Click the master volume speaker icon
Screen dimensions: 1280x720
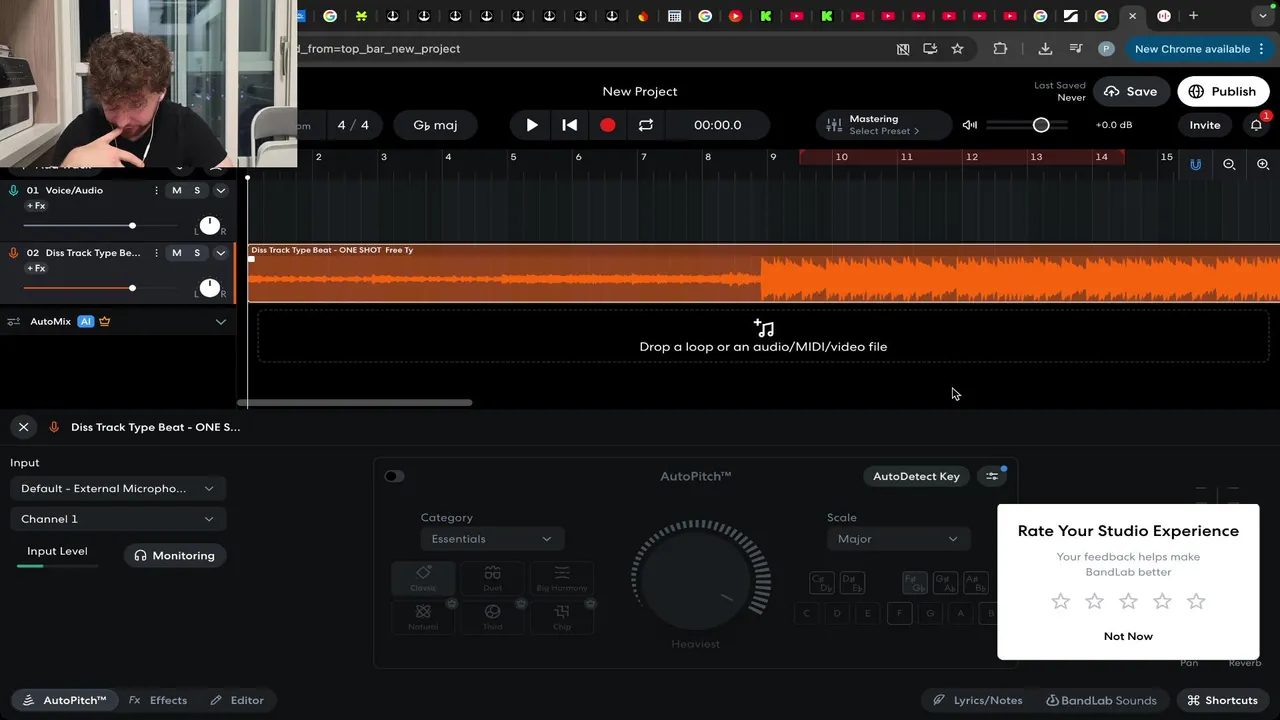point(969,125)
